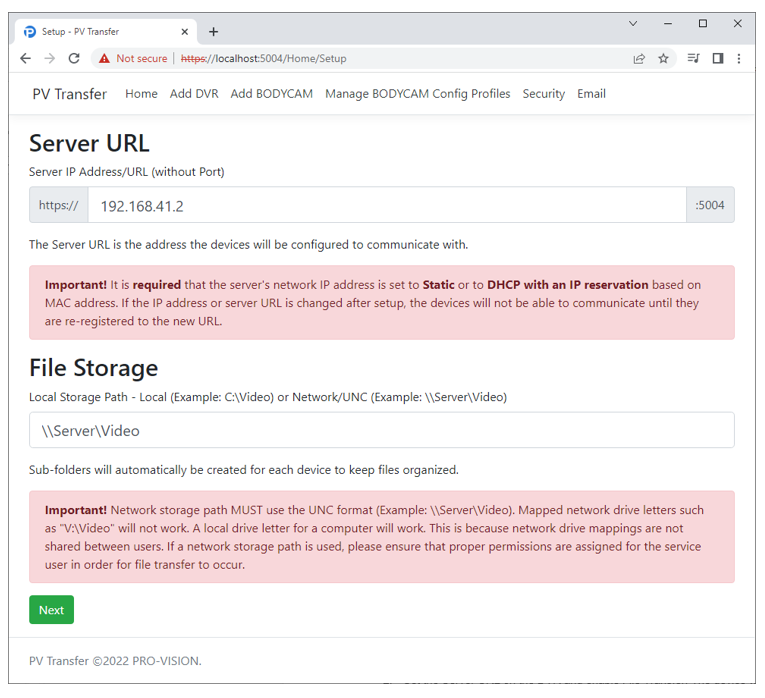This screenshot has height=698, width=765.
Task: Click the Not secure label
Action: (x=141, y=59)
